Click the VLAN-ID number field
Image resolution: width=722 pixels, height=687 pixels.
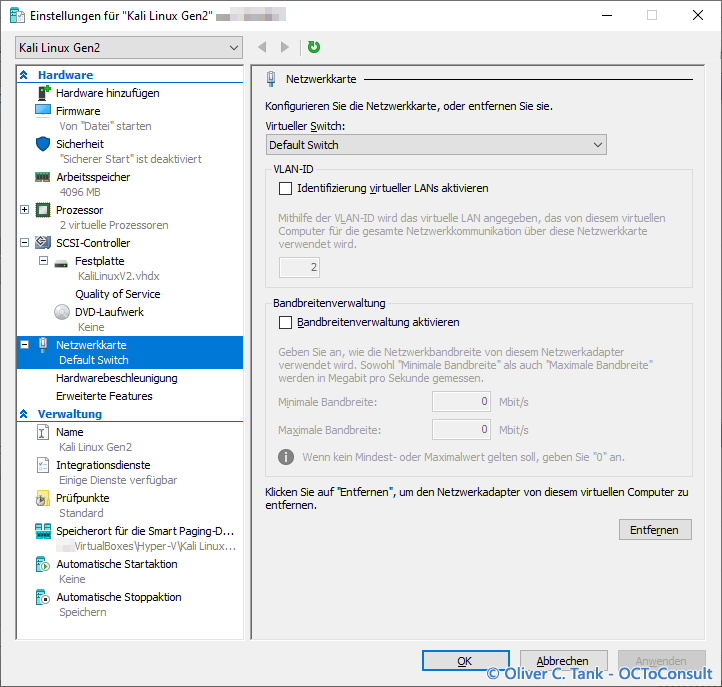[299, 267]
